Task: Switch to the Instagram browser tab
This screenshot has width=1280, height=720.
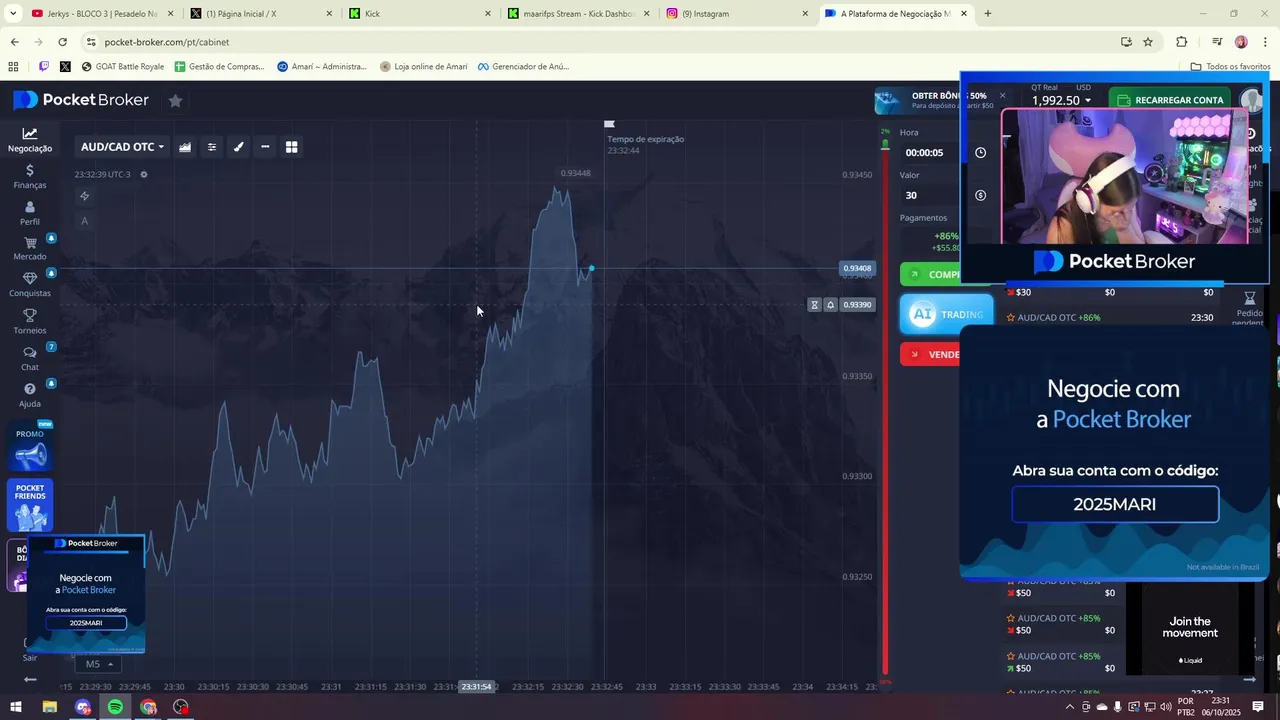Action: point(736,14)
